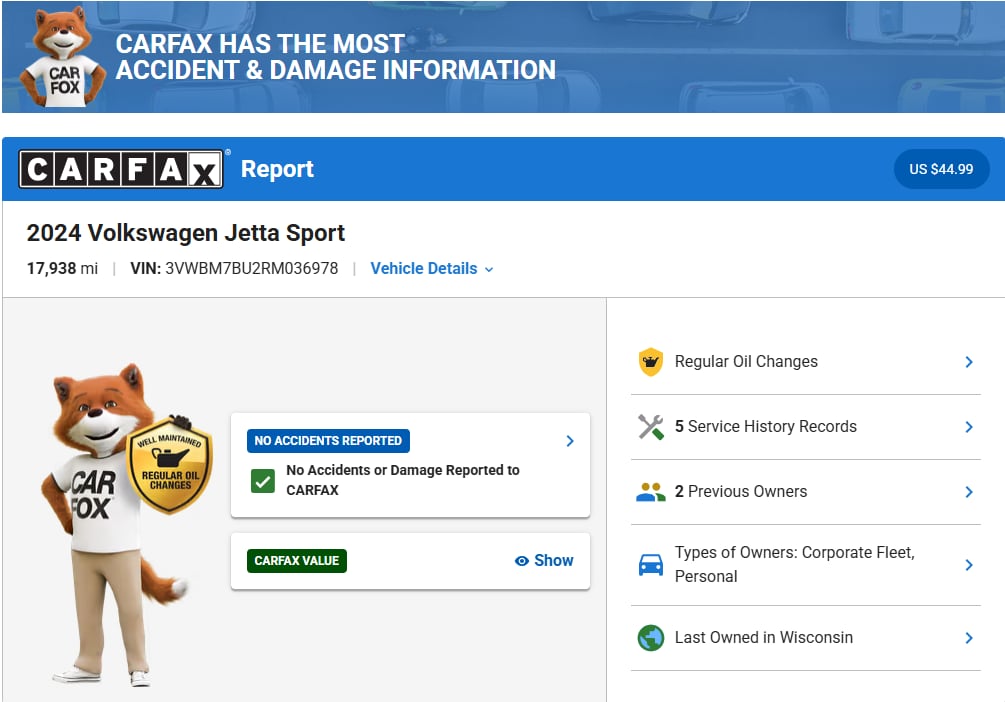The image size is (1005, 702).
Task: Click the green no-accidents checkmark box
Action: (263, 481)
